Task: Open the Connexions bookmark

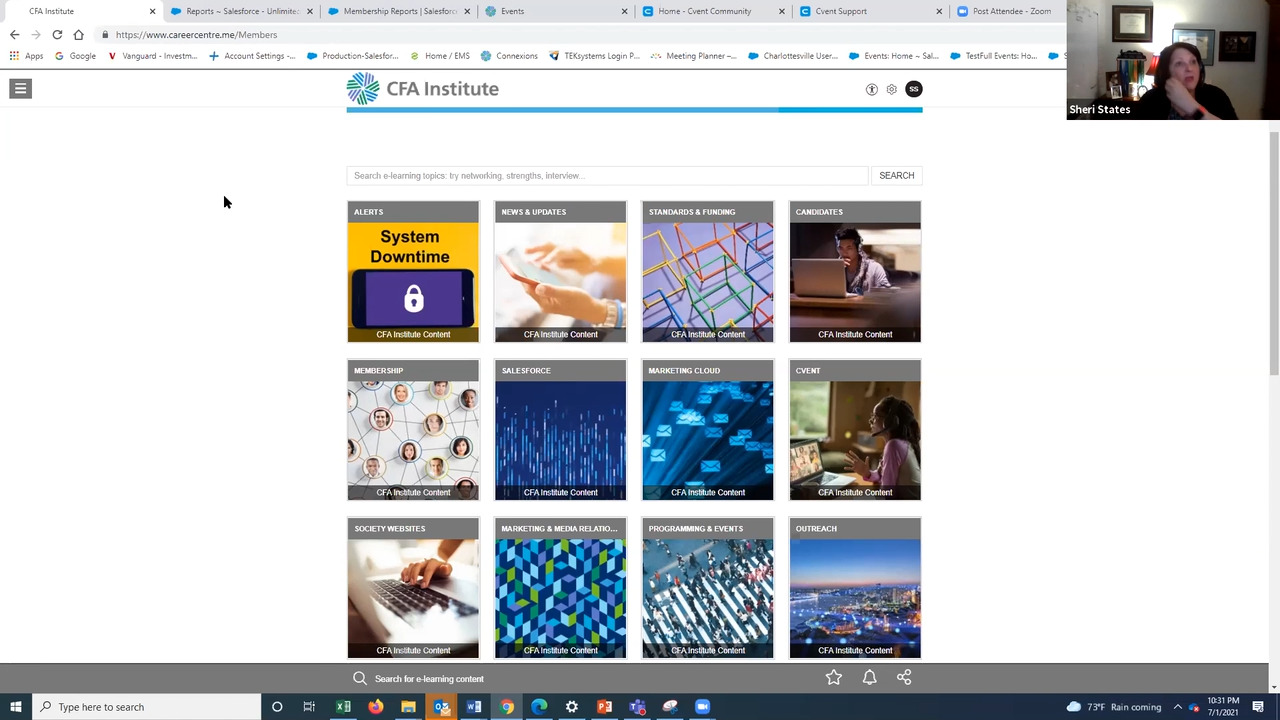Action: coord(509,56)
